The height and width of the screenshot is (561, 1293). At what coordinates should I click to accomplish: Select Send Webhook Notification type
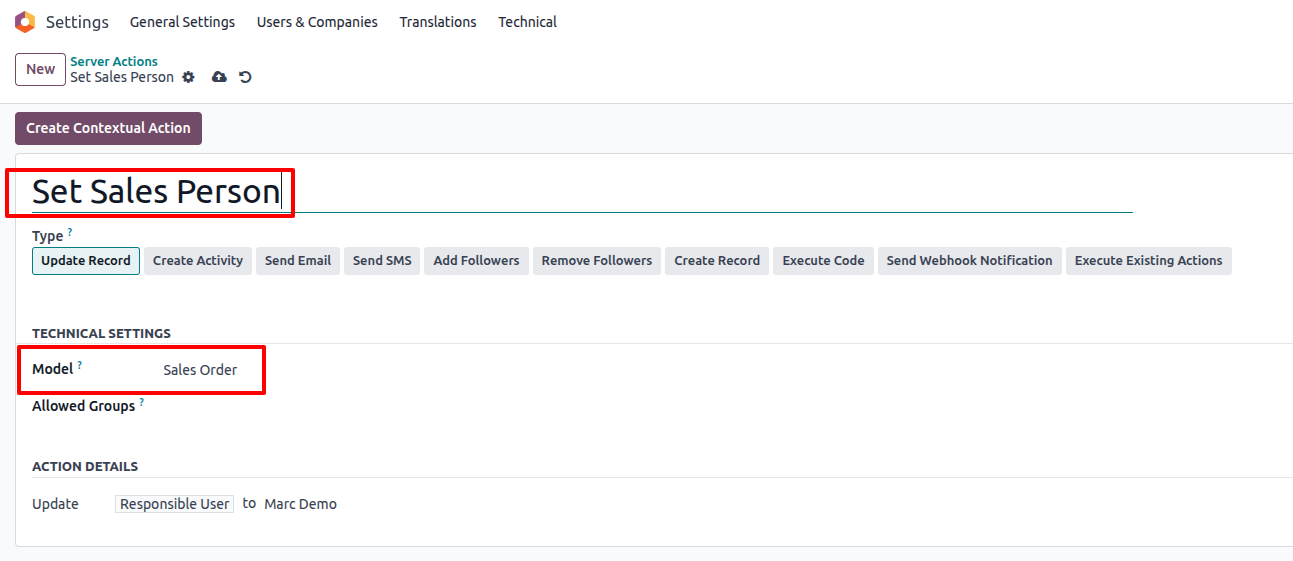(x=969, y=261)
